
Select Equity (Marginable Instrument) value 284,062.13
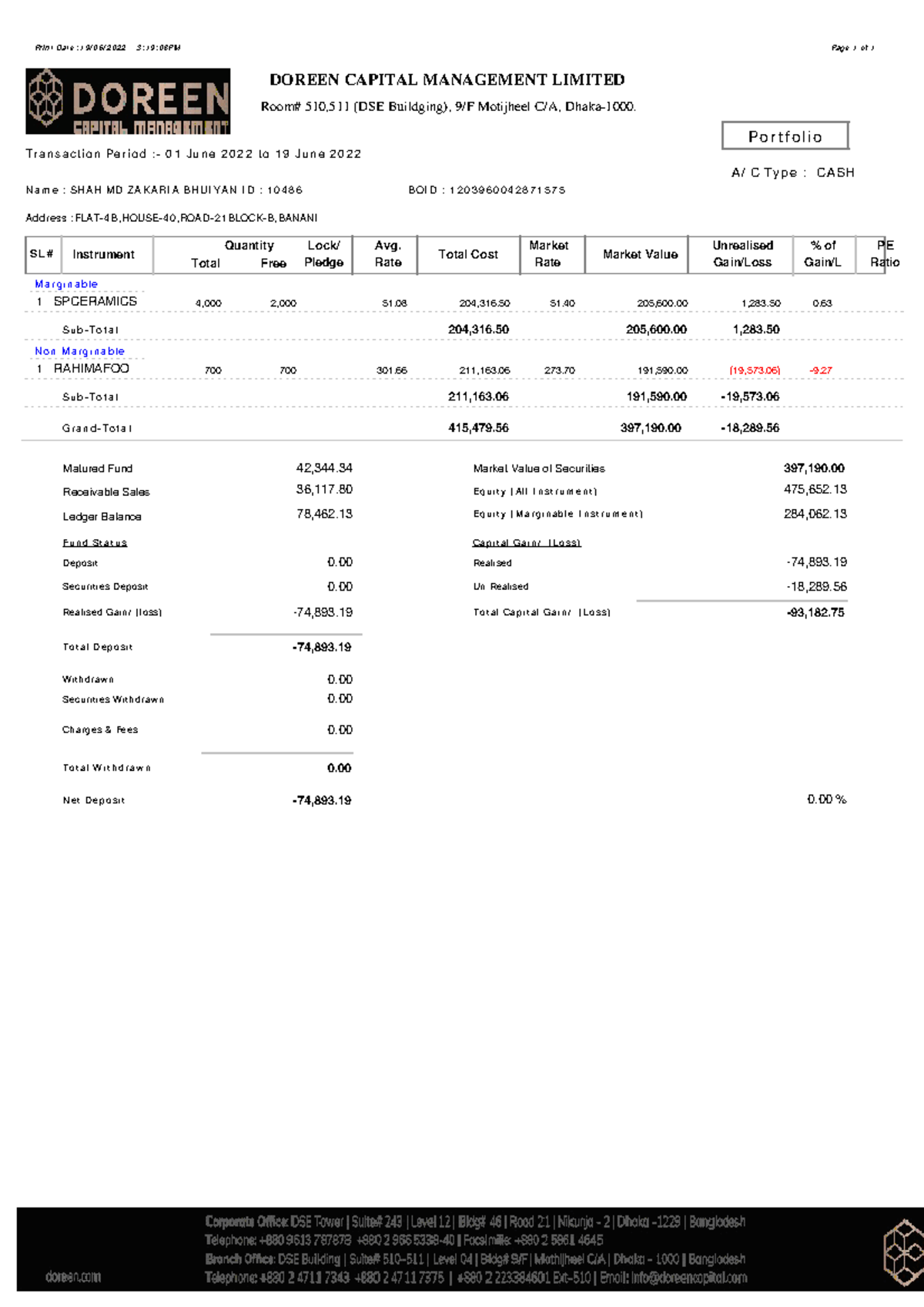815,514
